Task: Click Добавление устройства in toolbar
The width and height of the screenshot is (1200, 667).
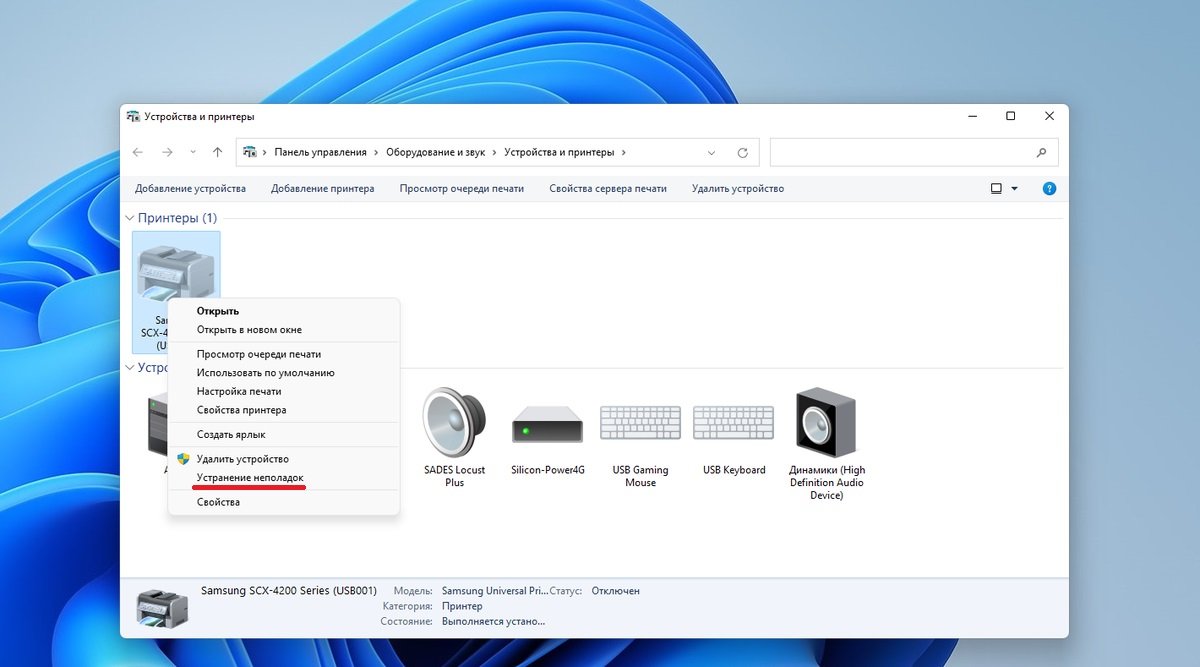Action: (x=190, y=188)
